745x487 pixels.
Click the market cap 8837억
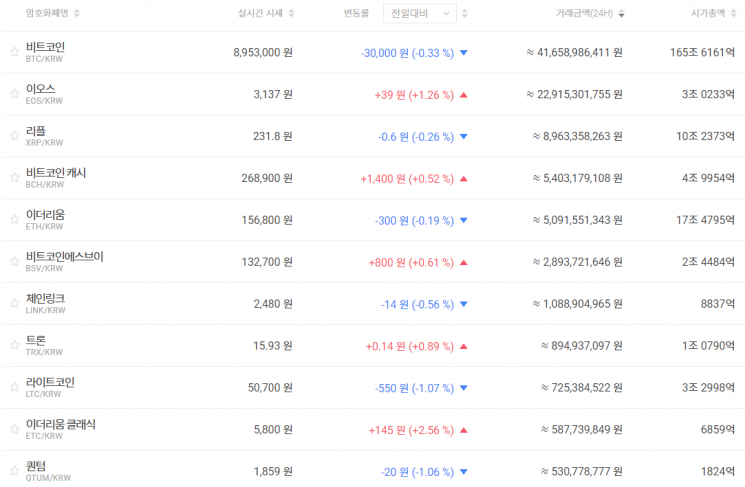click(x=718, y=304)
